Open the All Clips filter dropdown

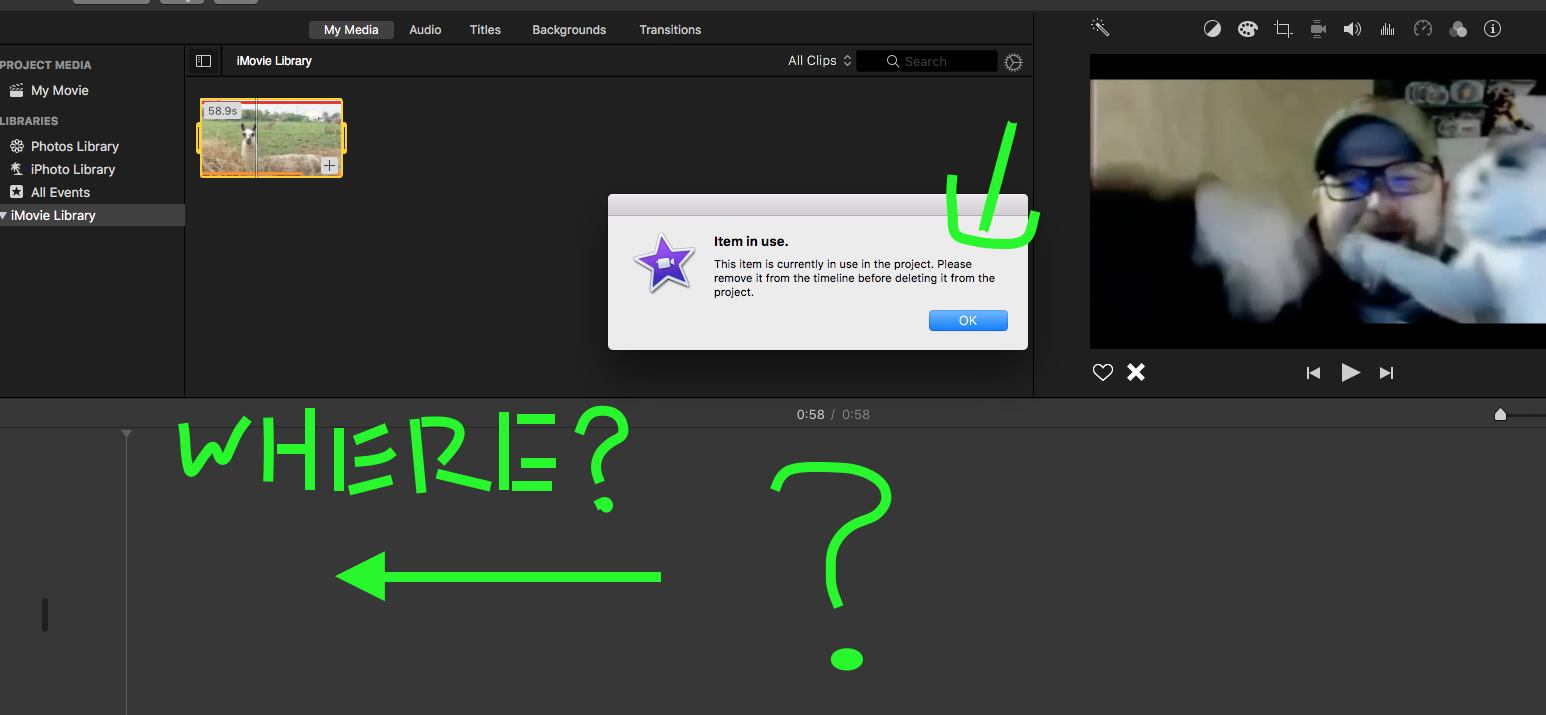click(x=820, y=61)
